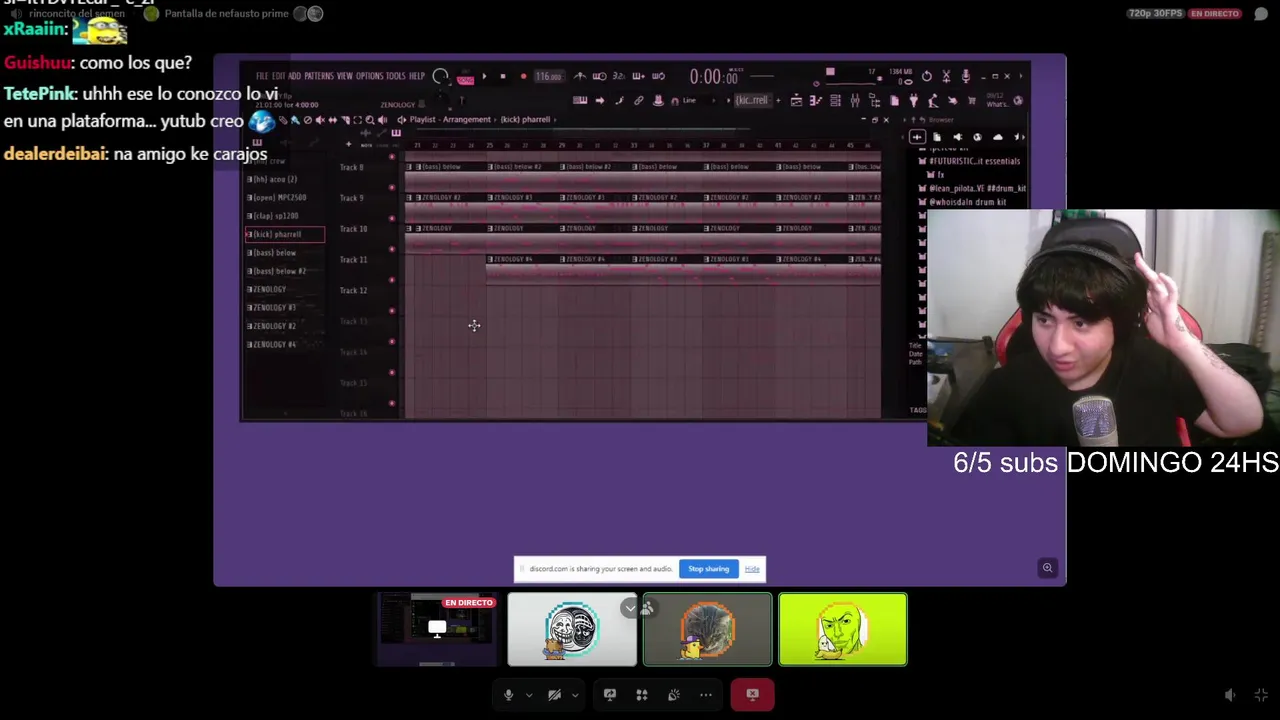This screenshot has height=720, width=1280.
Task: Select the EN DIRECTO stream thumbnail
Action: coord(437,629)
